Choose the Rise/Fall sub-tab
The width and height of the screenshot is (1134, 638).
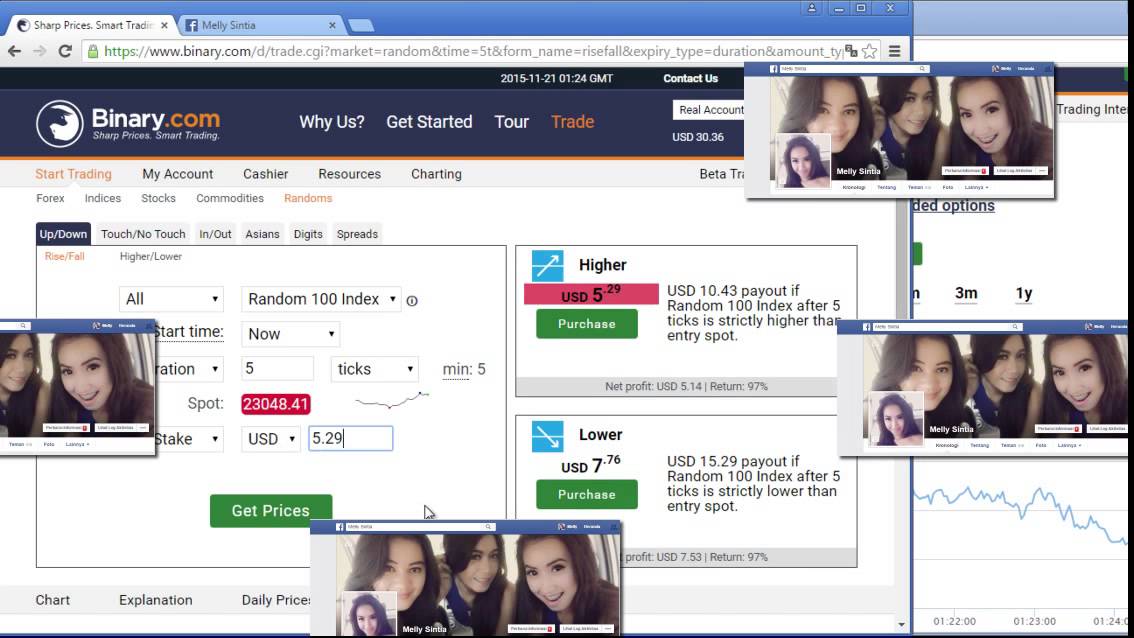tap(64, 256)
